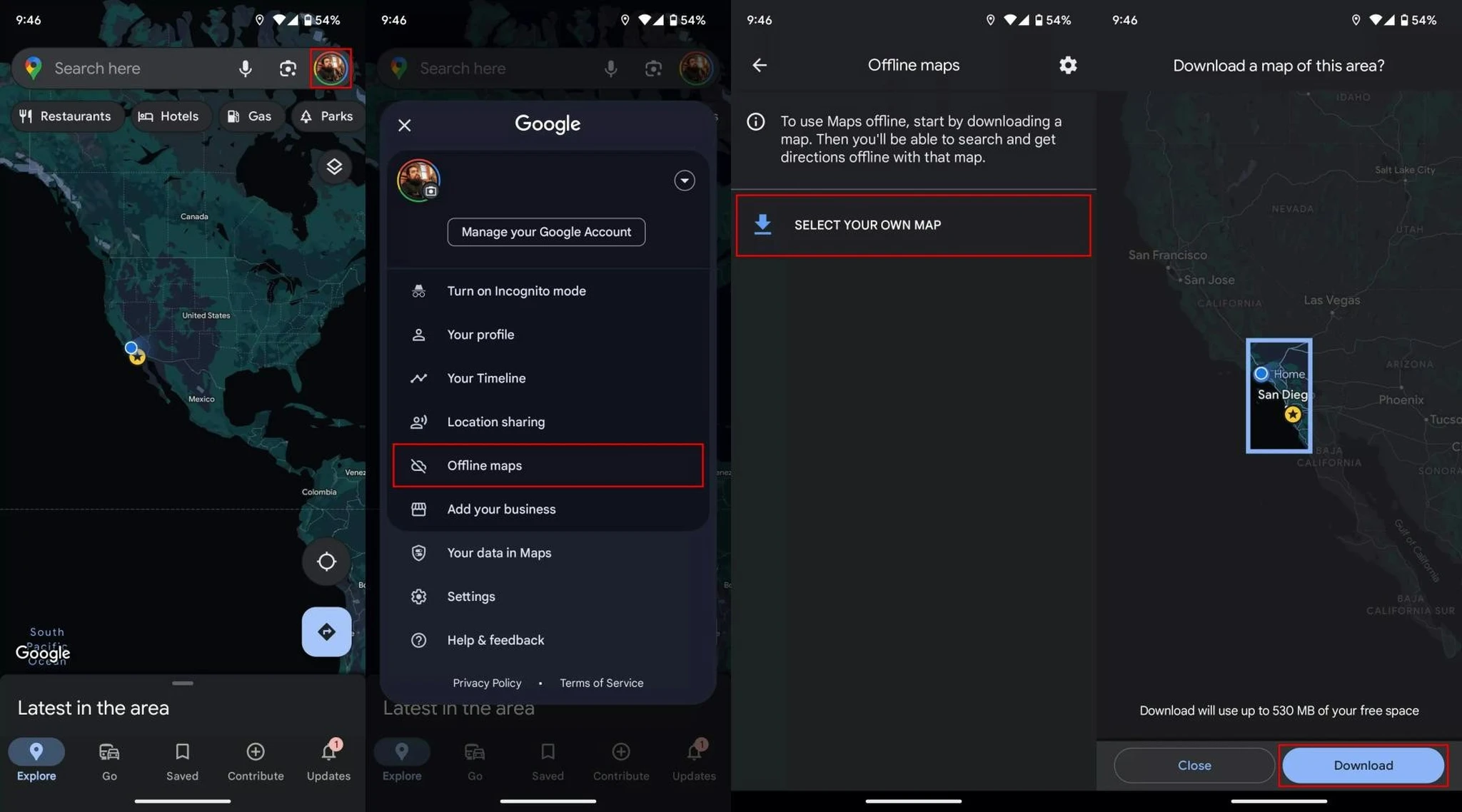Click the Download button for offline map

click(x=1362, y=765)
